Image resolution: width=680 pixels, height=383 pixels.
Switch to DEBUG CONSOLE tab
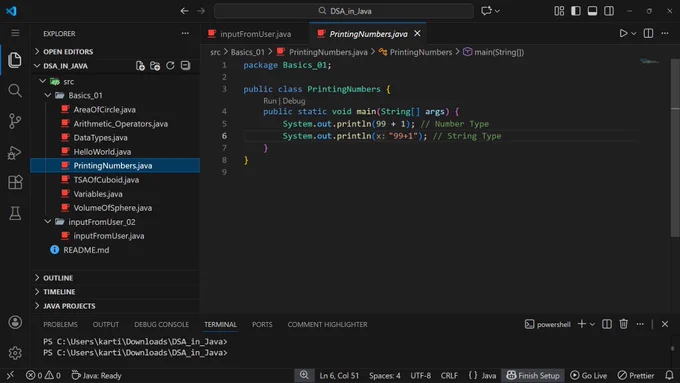point(161,324)
